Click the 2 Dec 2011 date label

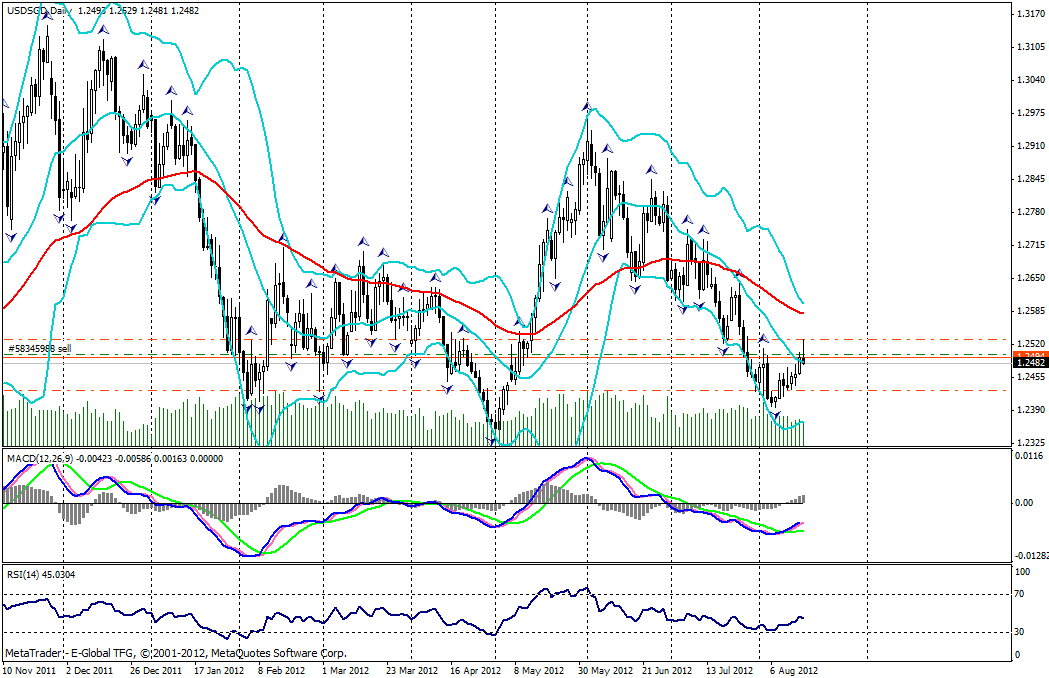pos(90,671)
